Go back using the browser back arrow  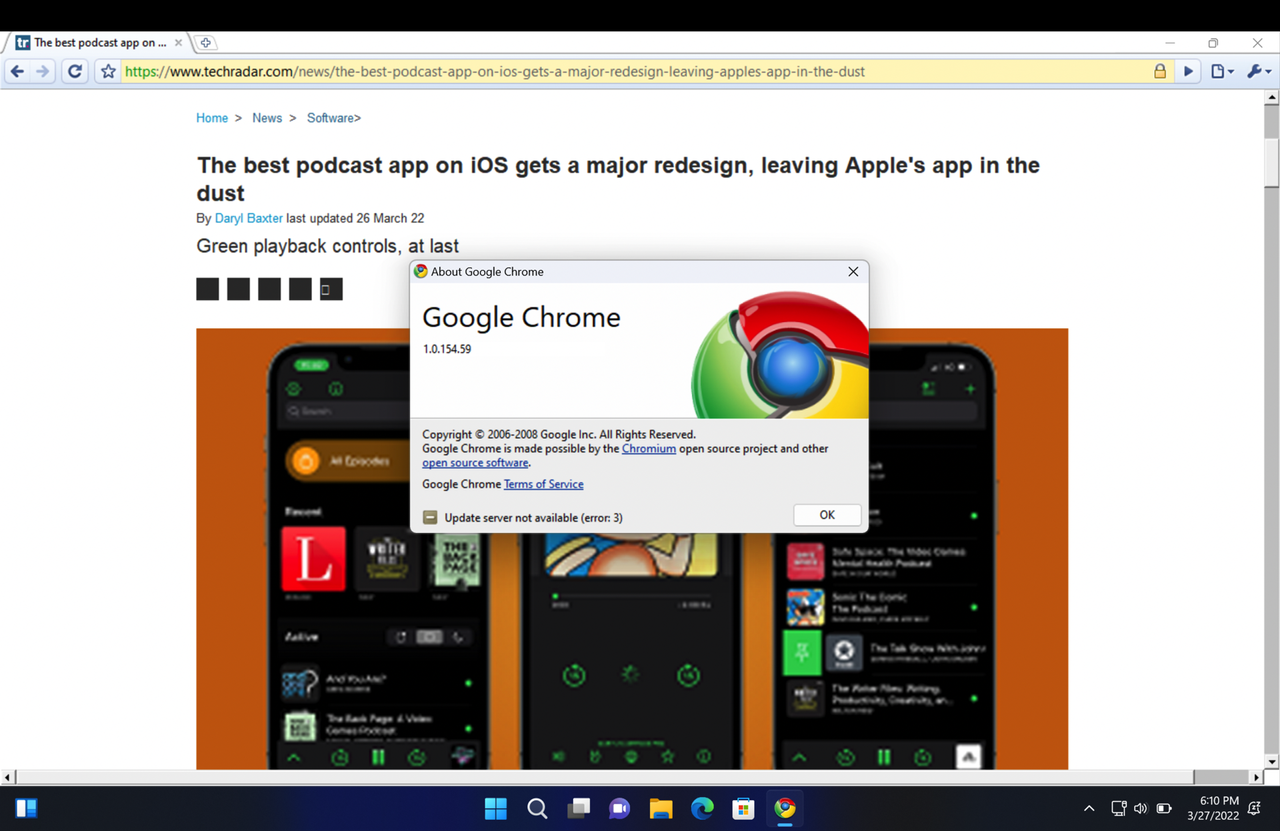[x=17, y=72]
